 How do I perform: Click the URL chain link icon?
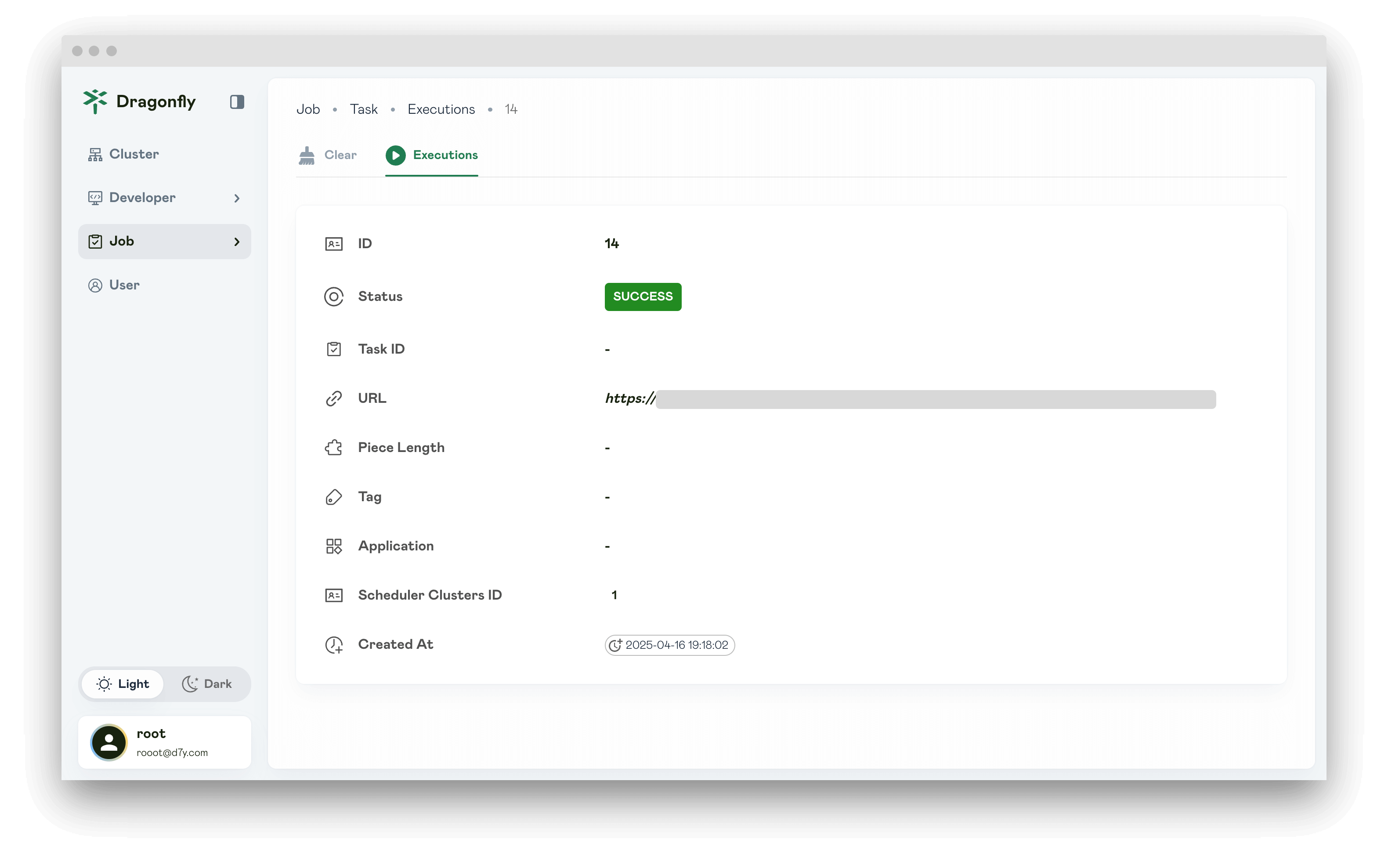(x=333, y=398)
